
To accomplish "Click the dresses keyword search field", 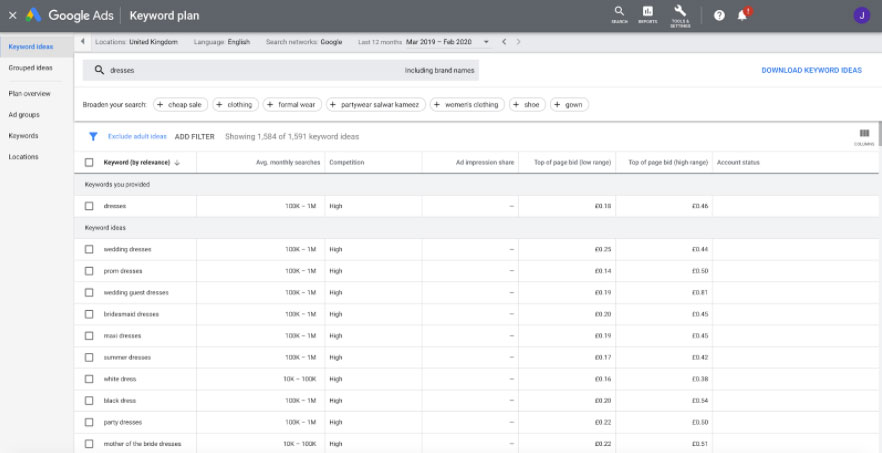I will 250,70.
